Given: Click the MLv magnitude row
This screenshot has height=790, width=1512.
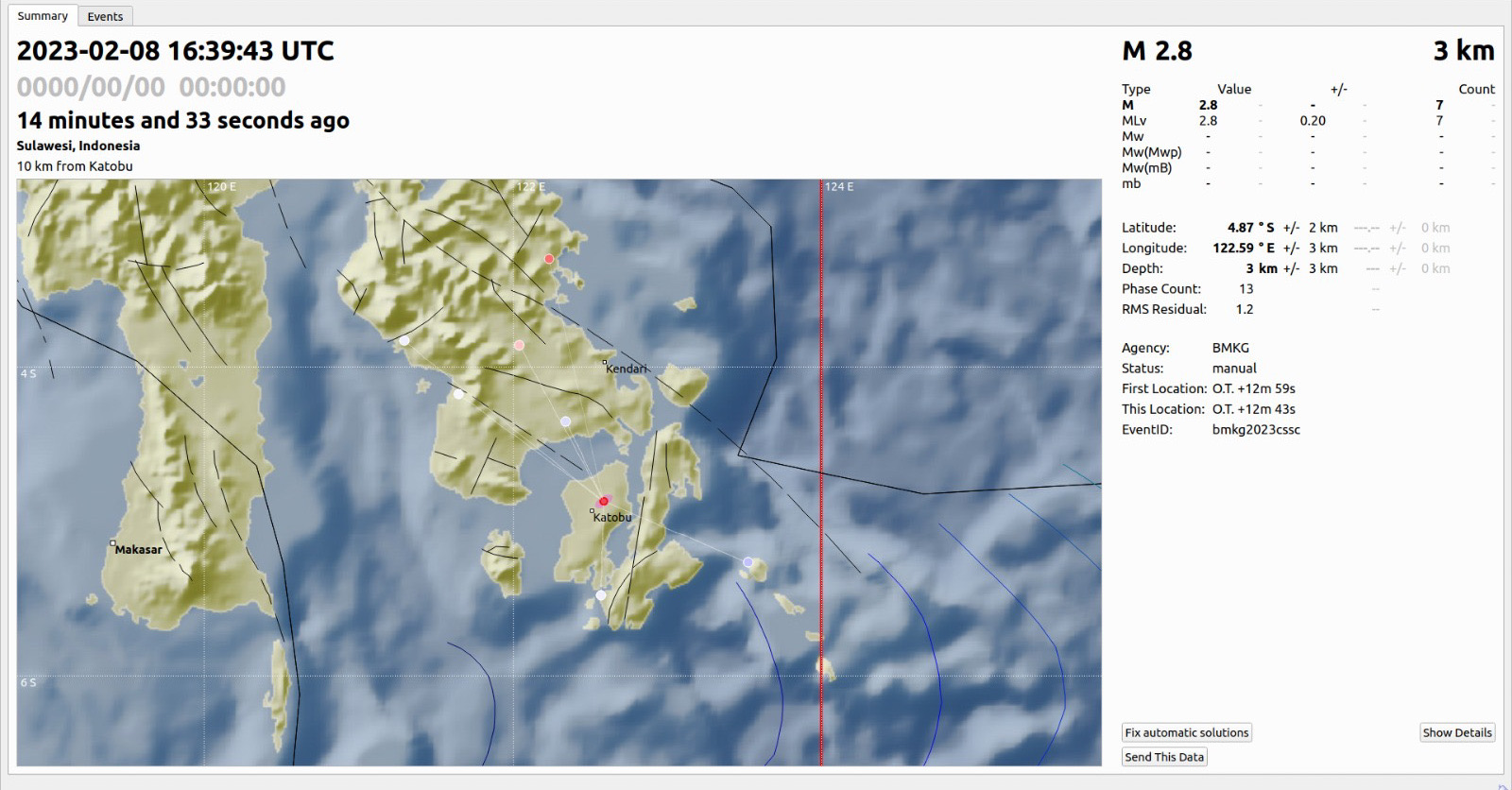Looking at the screenshot, I should [x=1134, y=121].
